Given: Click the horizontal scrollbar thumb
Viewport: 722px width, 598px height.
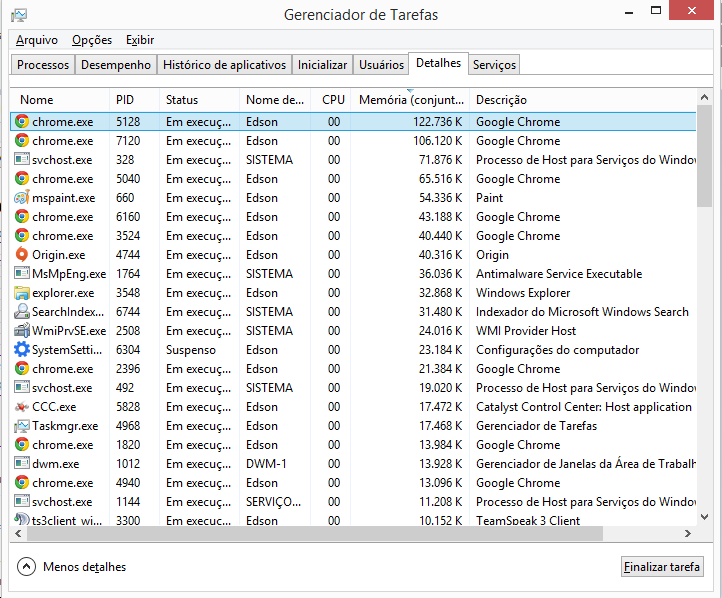Looking at the screenshot, I should click(x=314, y=534).
